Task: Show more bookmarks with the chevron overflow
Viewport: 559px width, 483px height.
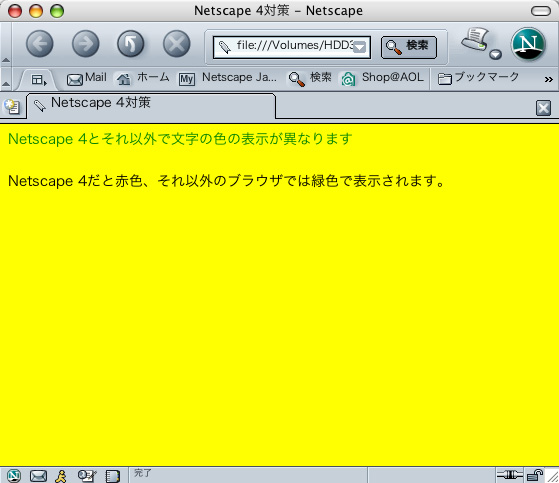Action: pyautogui.click(x=549, y=79)
